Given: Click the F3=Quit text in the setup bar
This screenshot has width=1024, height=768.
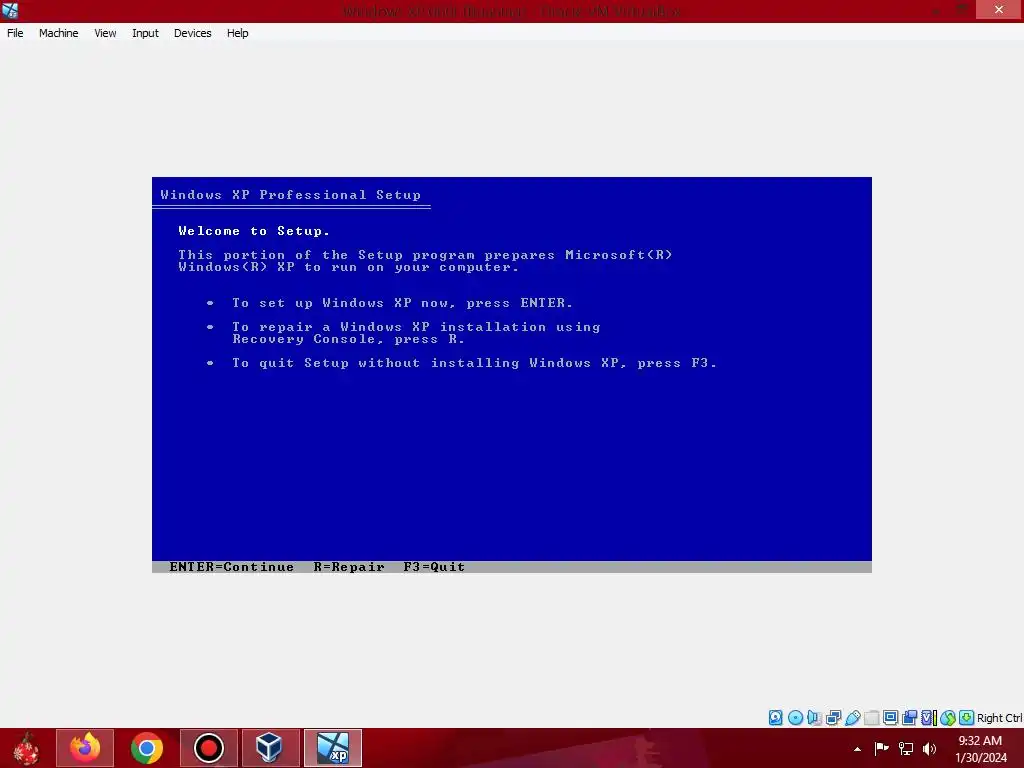Looking at the screenshot, I should (x=434, y=567).
